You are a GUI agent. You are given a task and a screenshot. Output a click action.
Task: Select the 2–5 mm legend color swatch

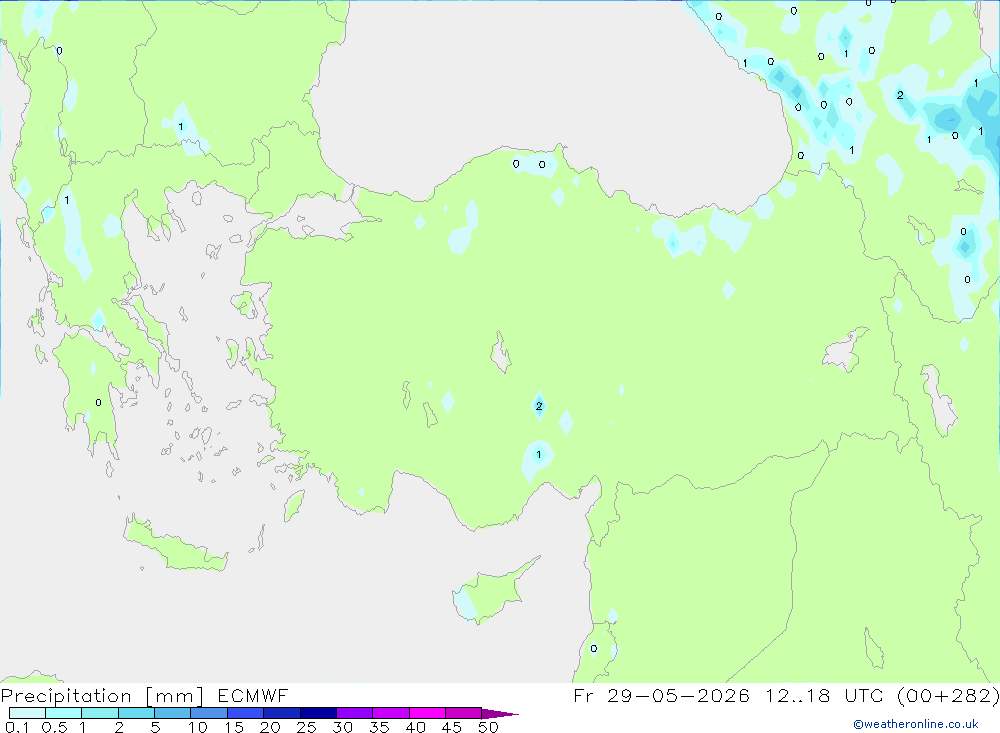click(x=136, y=713)
